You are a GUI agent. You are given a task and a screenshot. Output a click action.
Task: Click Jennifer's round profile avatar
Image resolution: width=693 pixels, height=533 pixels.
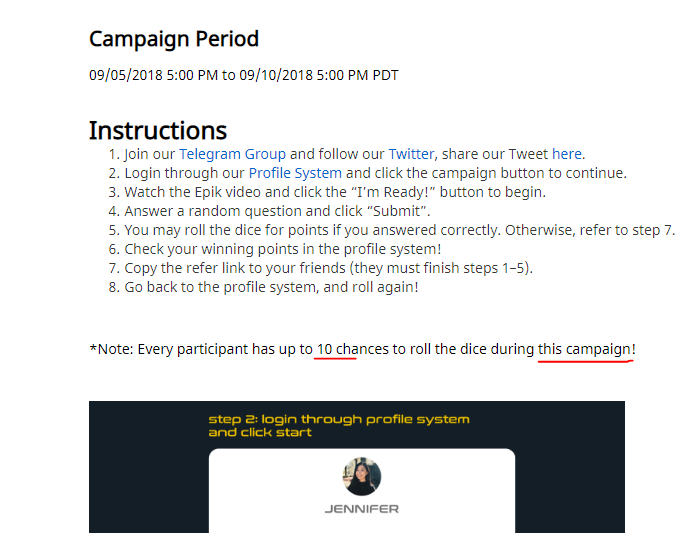click(x=361, y=476)
